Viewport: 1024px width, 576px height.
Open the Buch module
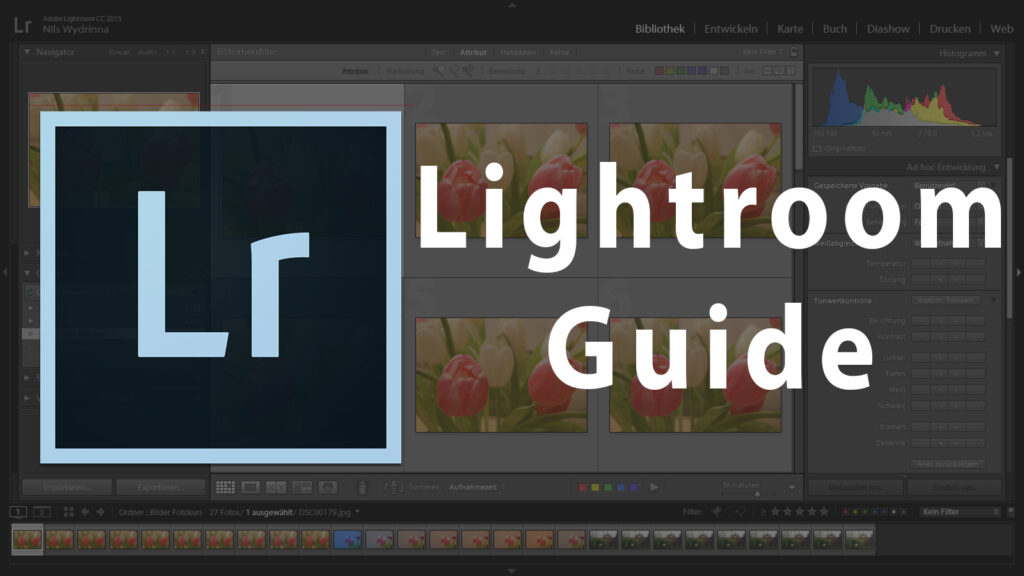835,29
